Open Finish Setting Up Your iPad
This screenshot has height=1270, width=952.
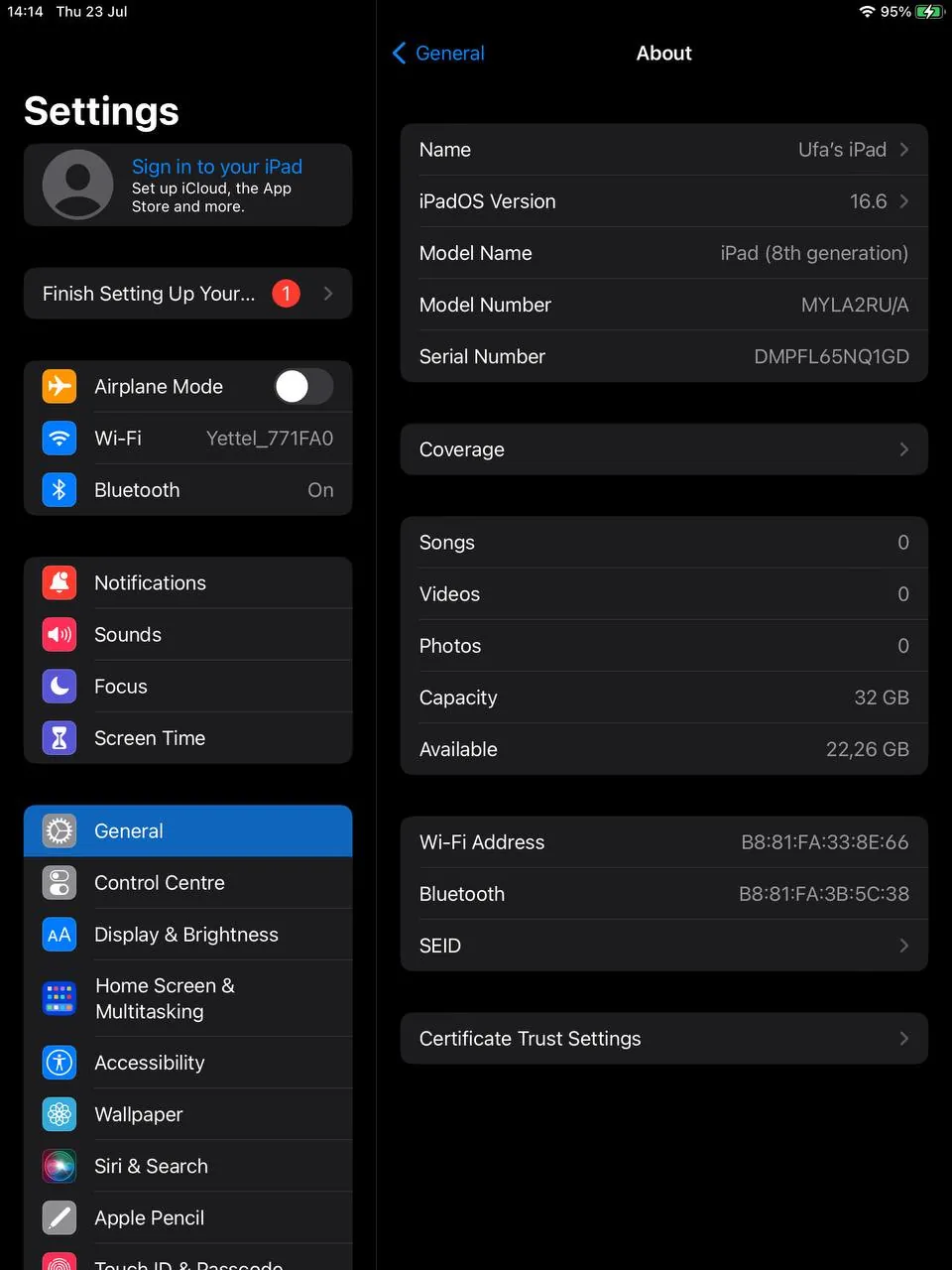coord(188,294)
